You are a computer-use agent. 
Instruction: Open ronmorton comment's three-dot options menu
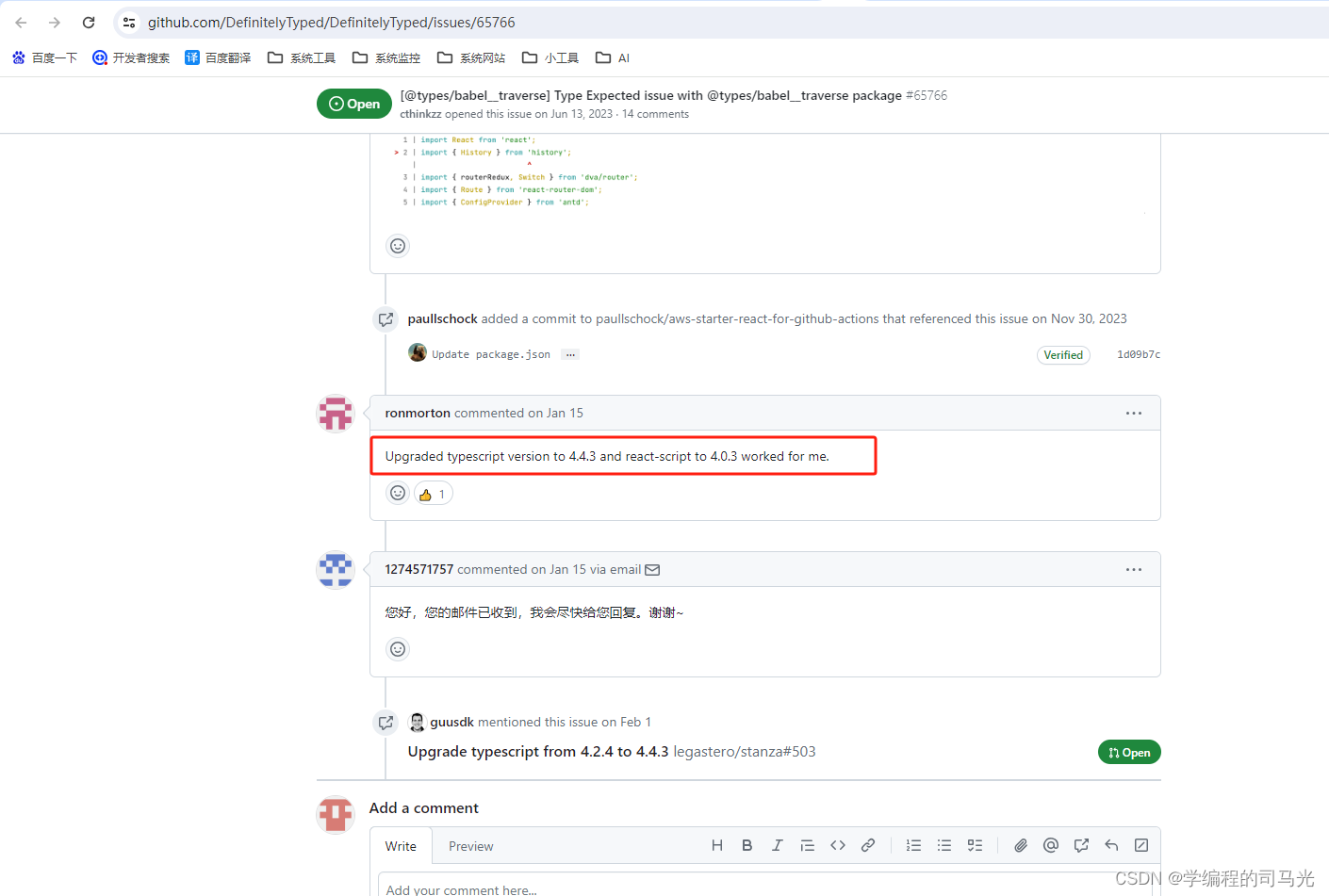pyautogui.click(x=1134, y=414)
